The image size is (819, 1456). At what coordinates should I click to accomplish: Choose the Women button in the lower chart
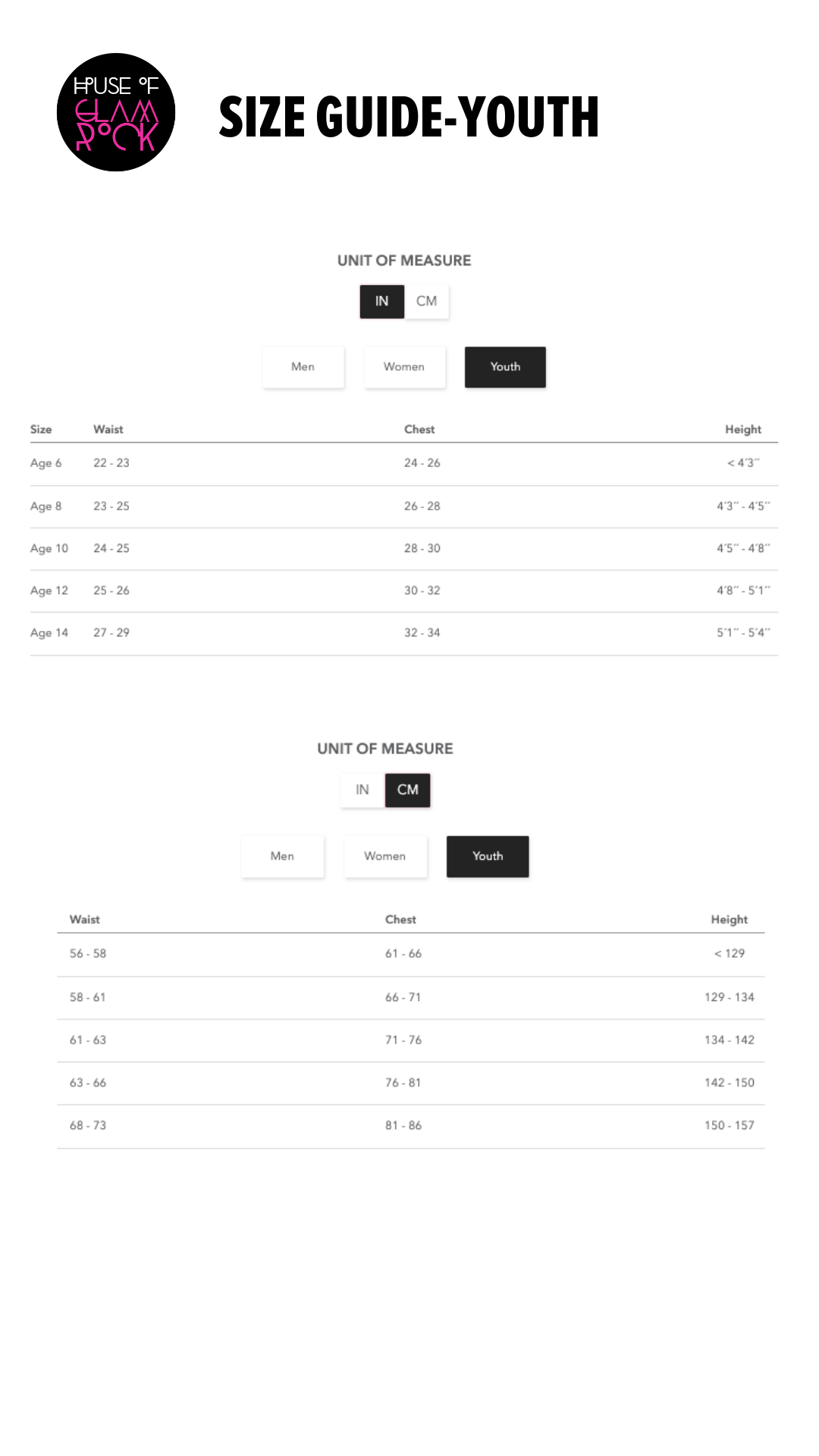385,856
